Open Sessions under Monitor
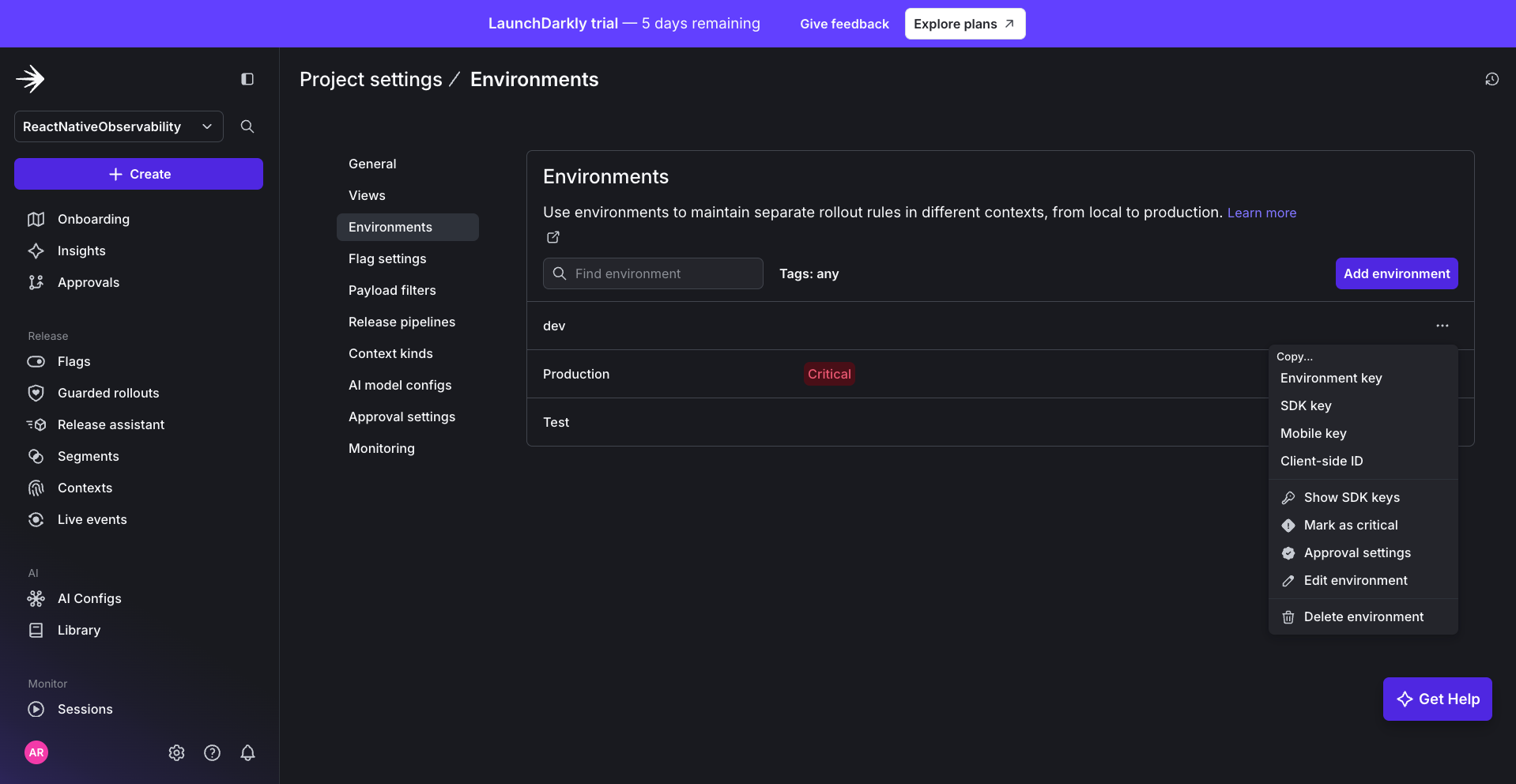Viewport: 1516px width, 784px height. coord(85,709)
